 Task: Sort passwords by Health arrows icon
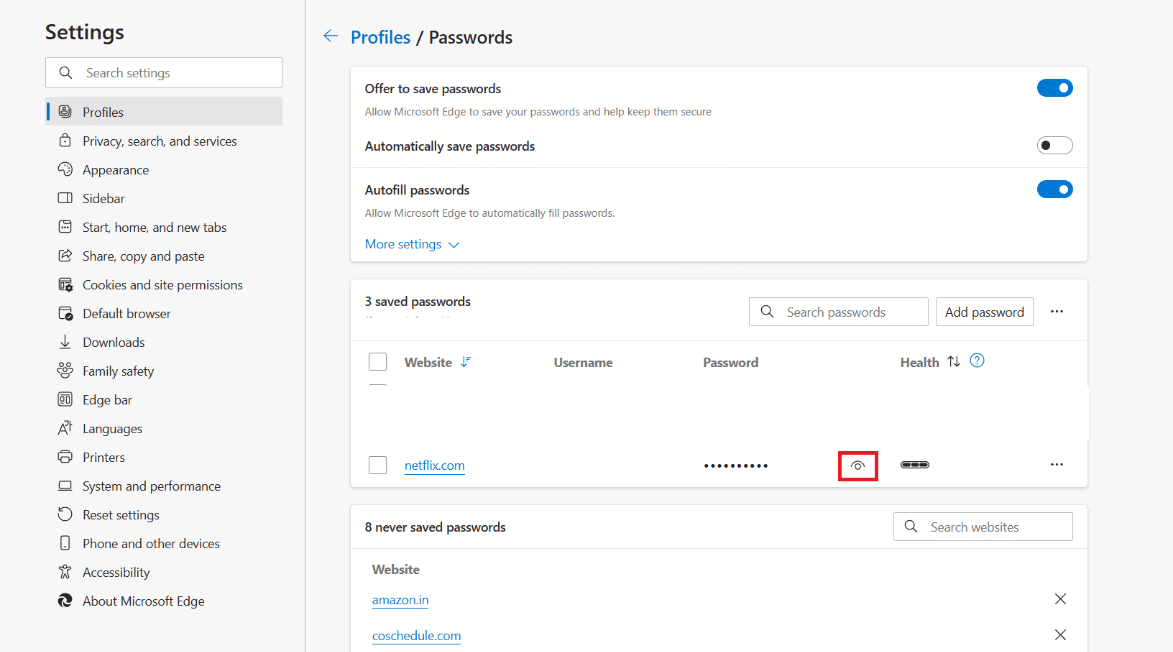[953, 362]
